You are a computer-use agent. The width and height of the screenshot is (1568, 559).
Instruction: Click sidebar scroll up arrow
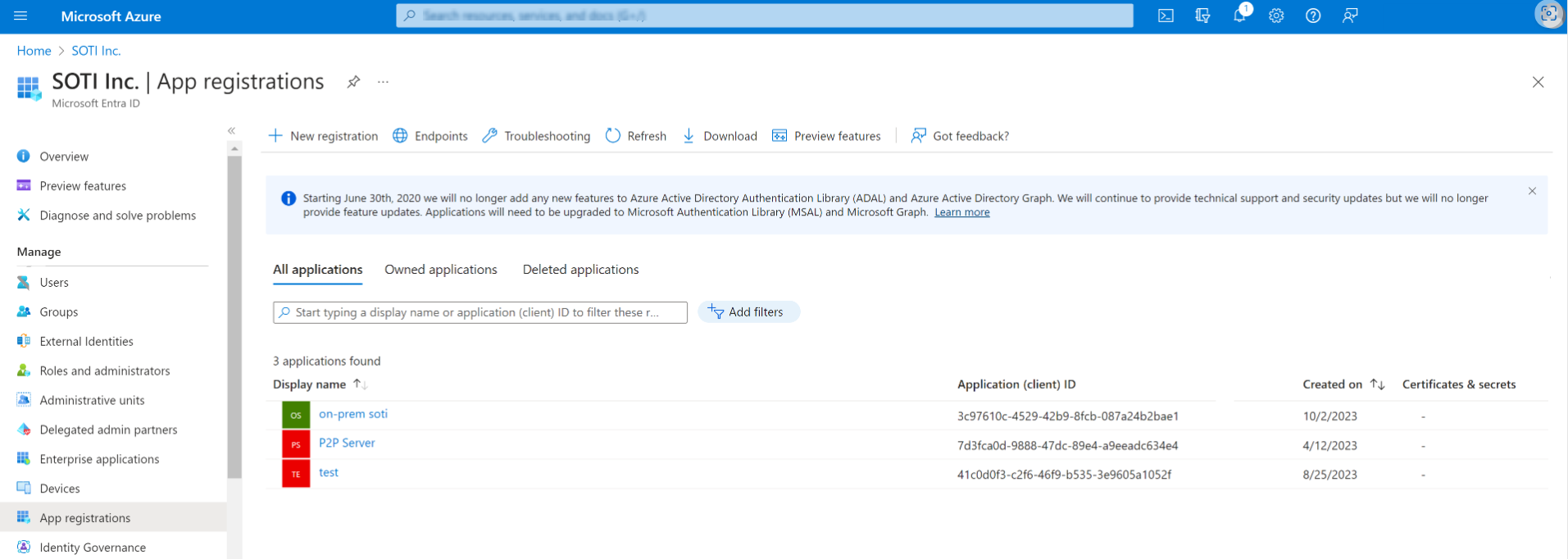pos(234,148)
